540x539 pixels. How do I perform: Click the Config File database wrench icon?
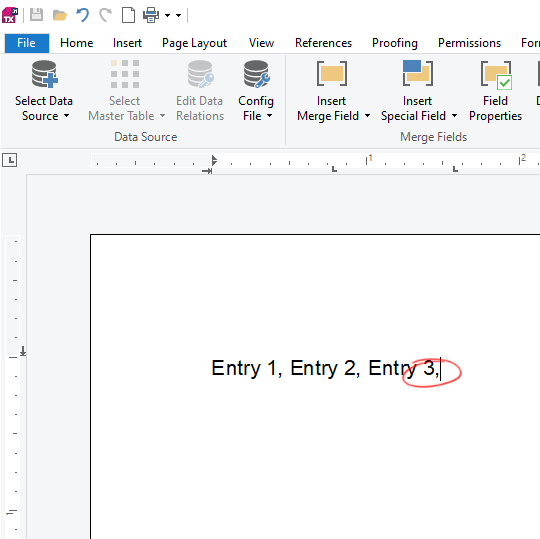click(x=257, y=74)
